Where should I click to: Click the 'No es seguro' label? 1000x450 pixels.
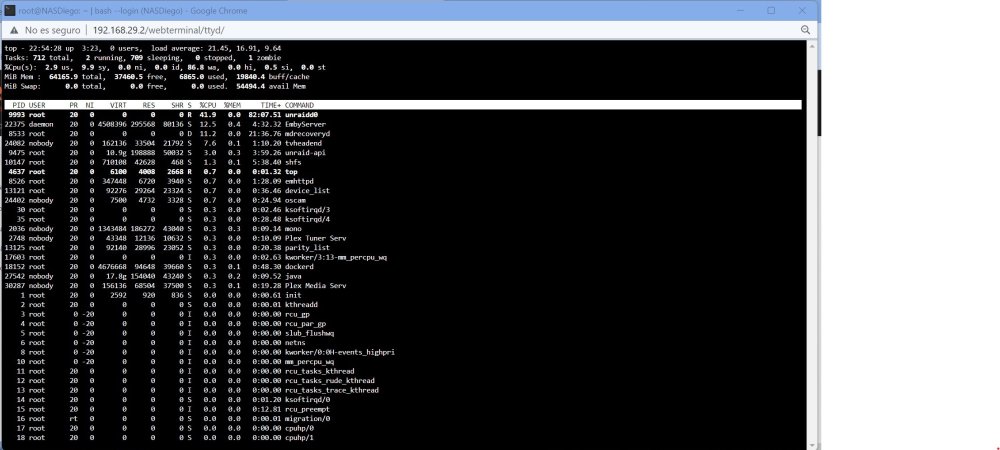52,30
